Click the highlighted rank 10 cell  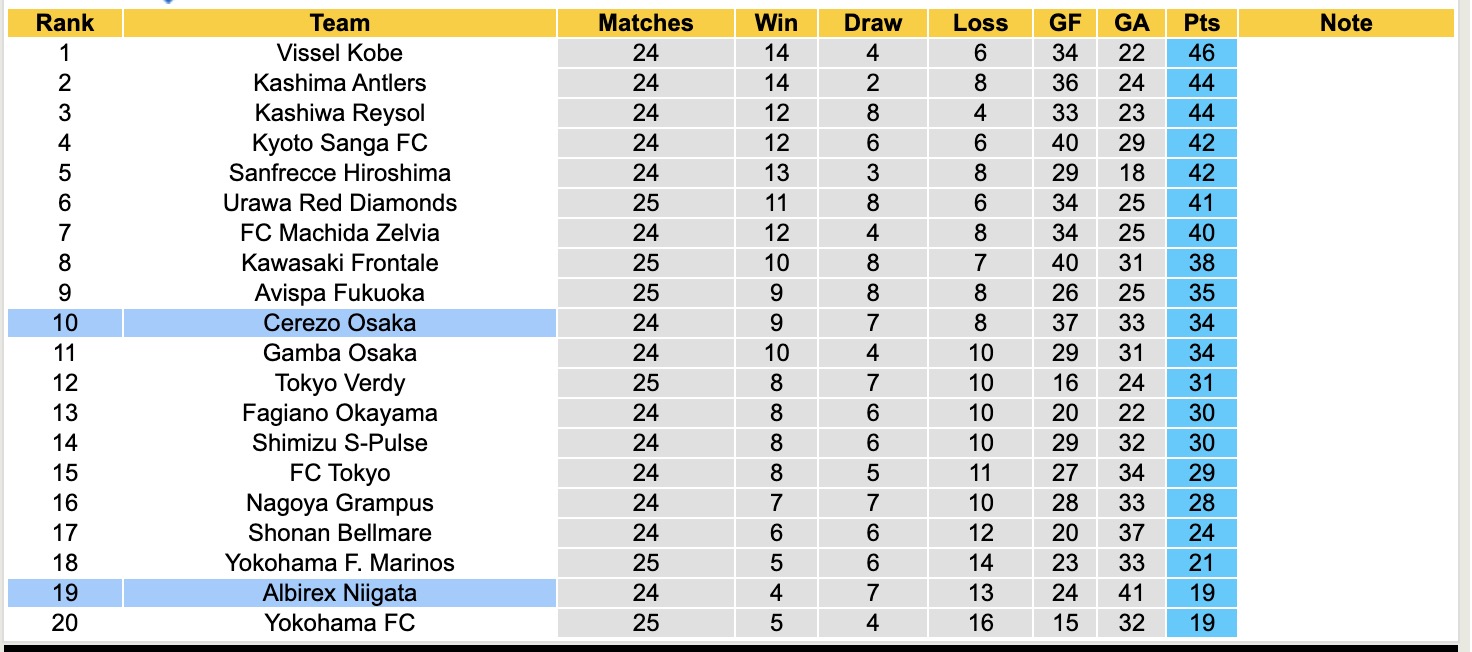[x=64, y=323]
